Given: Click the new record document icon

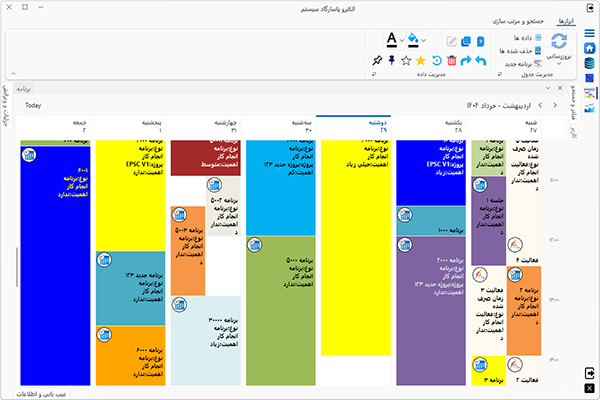Looking at the screenshot, I should click(481, 41).
